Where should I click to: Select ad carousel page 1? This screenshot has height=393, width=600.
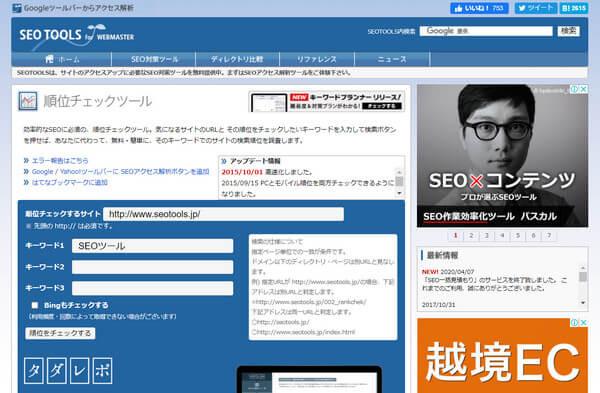[455, 236]
